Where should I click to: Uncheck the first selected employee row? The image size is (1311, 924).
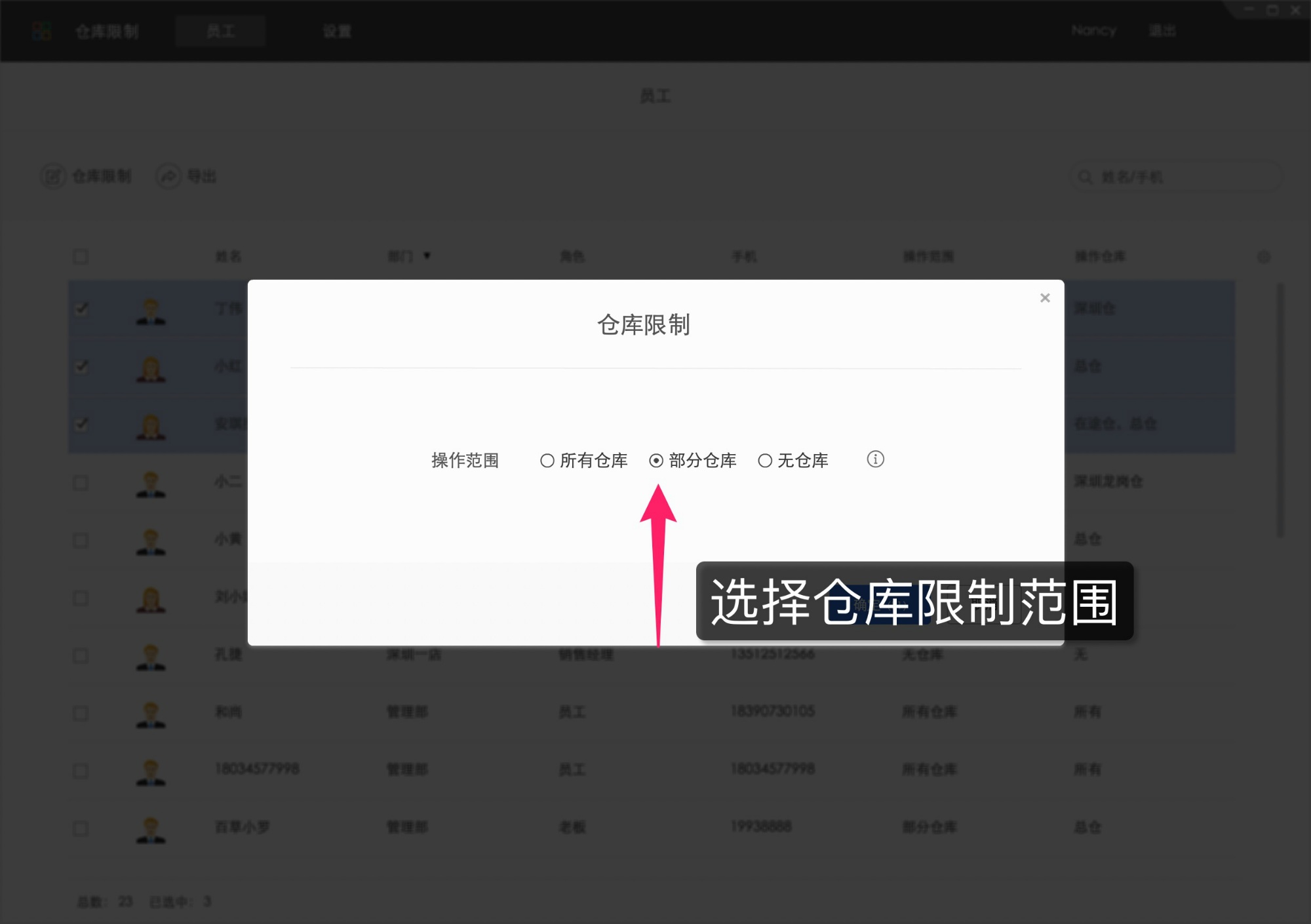[81, 310]
